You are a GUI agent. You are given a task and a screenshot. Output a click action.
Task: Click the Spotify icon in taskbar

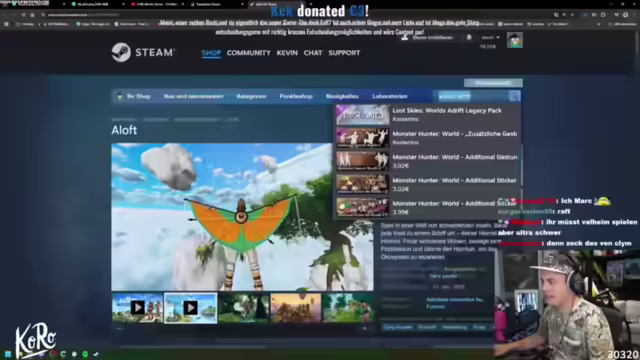tap(85, 354)
